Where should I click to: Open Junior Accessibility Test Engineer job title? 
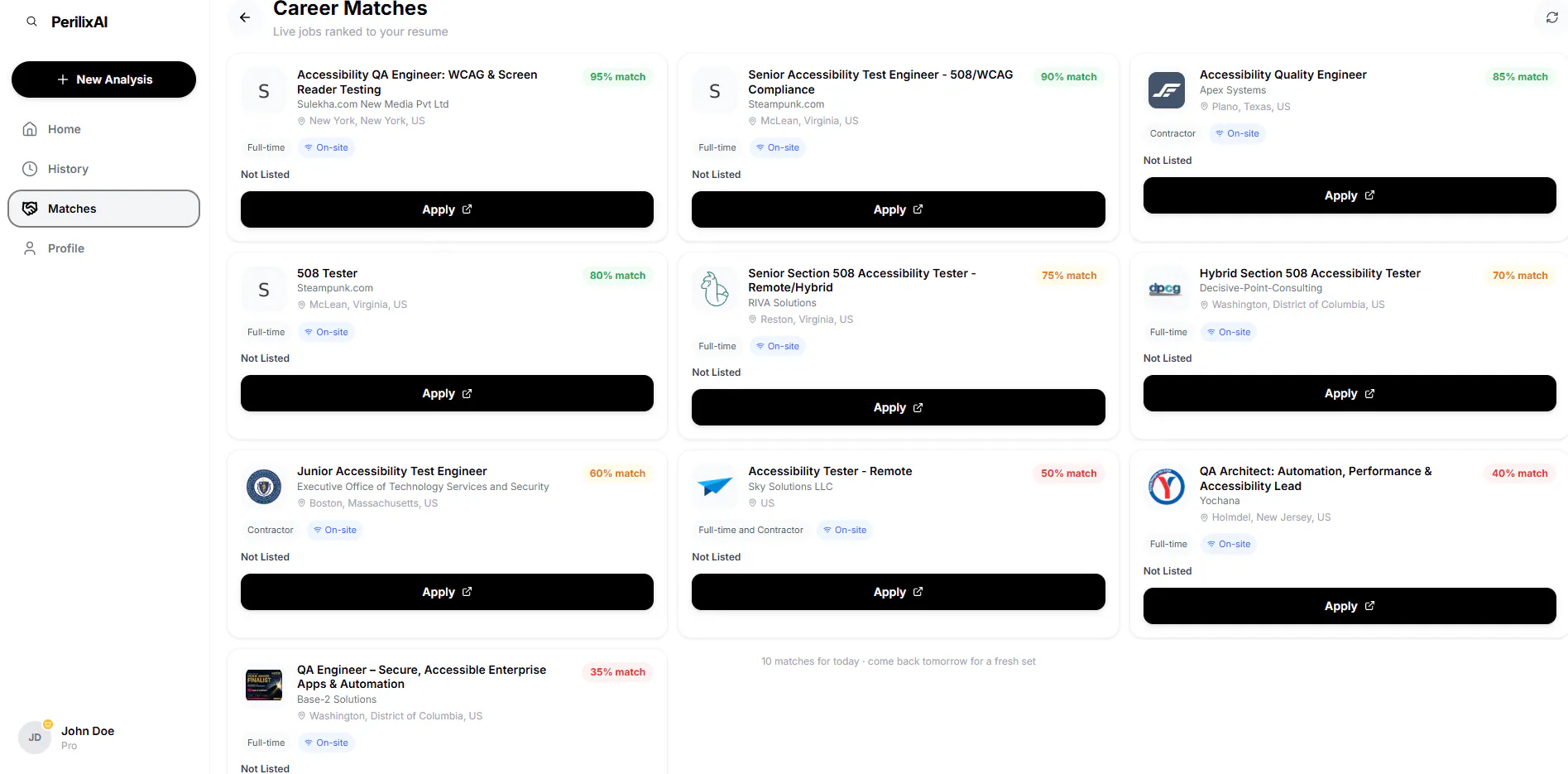tap(391, 471)
